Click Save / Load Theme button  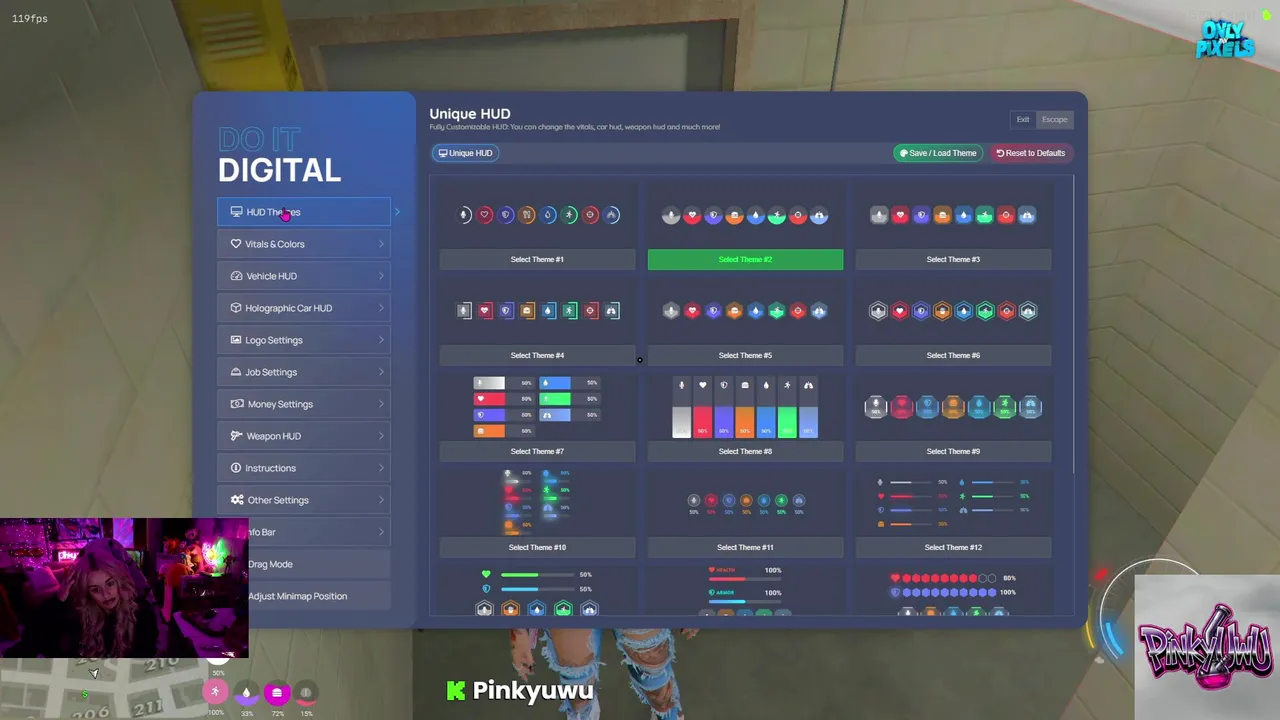tap(938, 153)
